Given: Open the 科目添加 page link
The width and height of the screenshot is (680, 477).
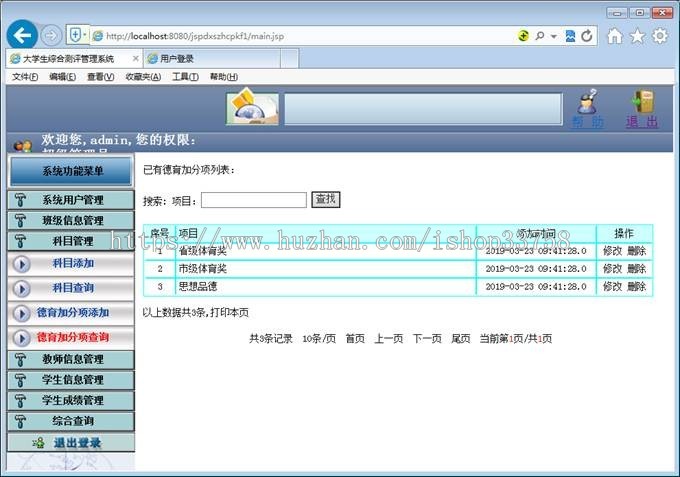Looking at the screenshot, I should click(73, 263).
